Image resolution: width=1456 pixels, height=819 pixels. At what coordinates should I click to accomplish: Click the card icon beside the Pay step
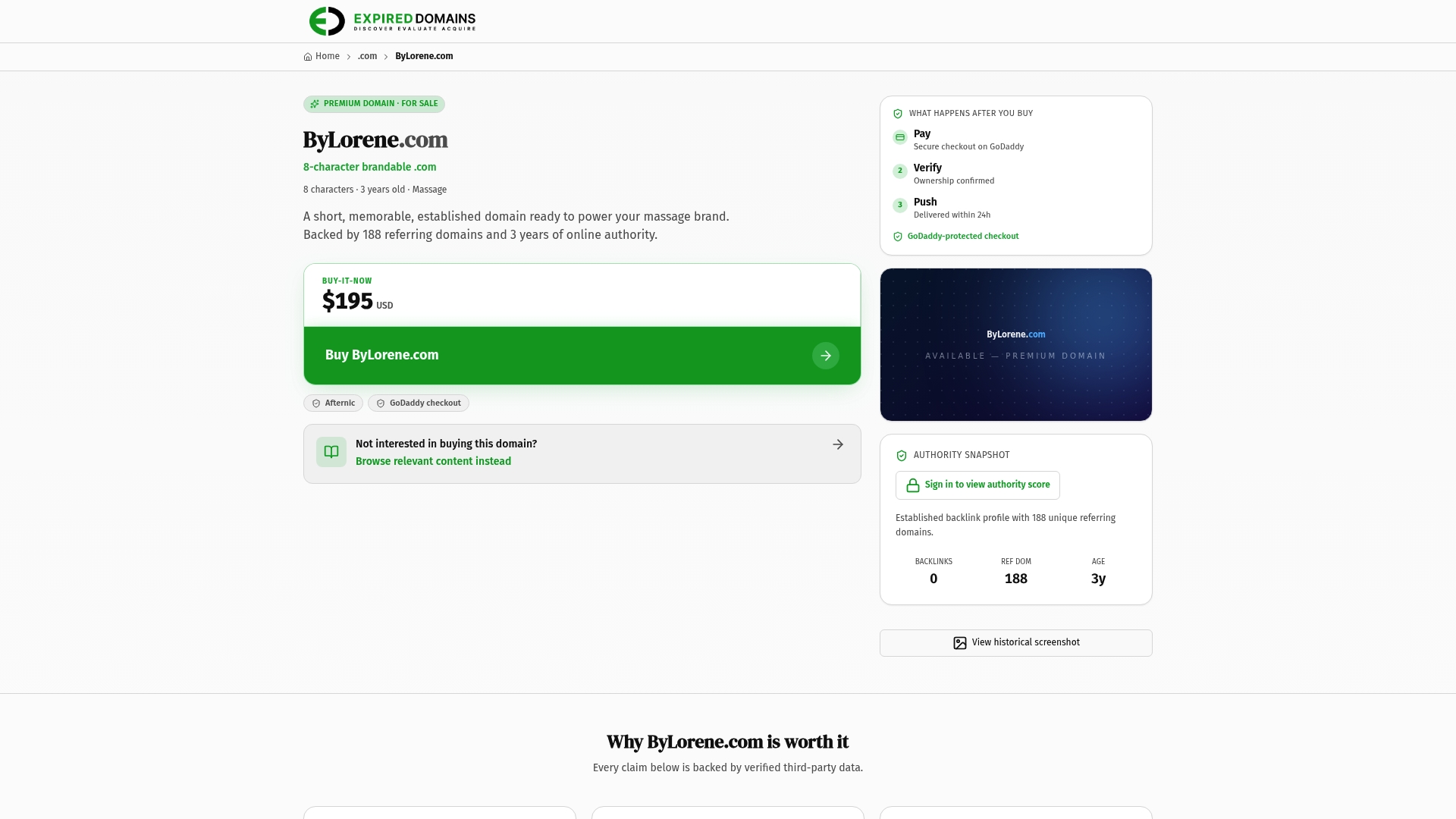[x=900, y=137]
